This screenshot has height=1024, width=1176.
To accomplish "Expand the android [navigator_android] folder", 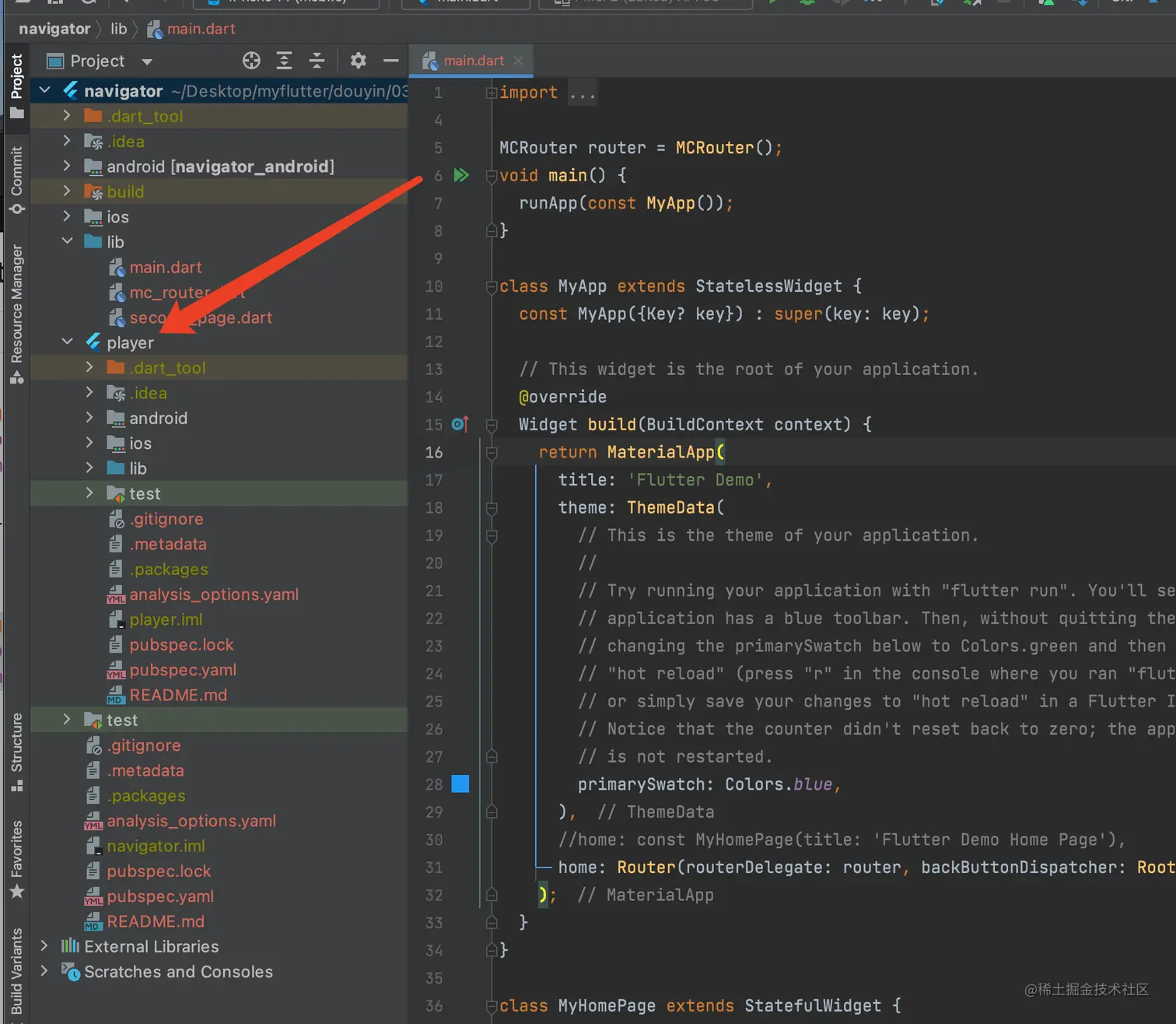I will pos(67,167).
